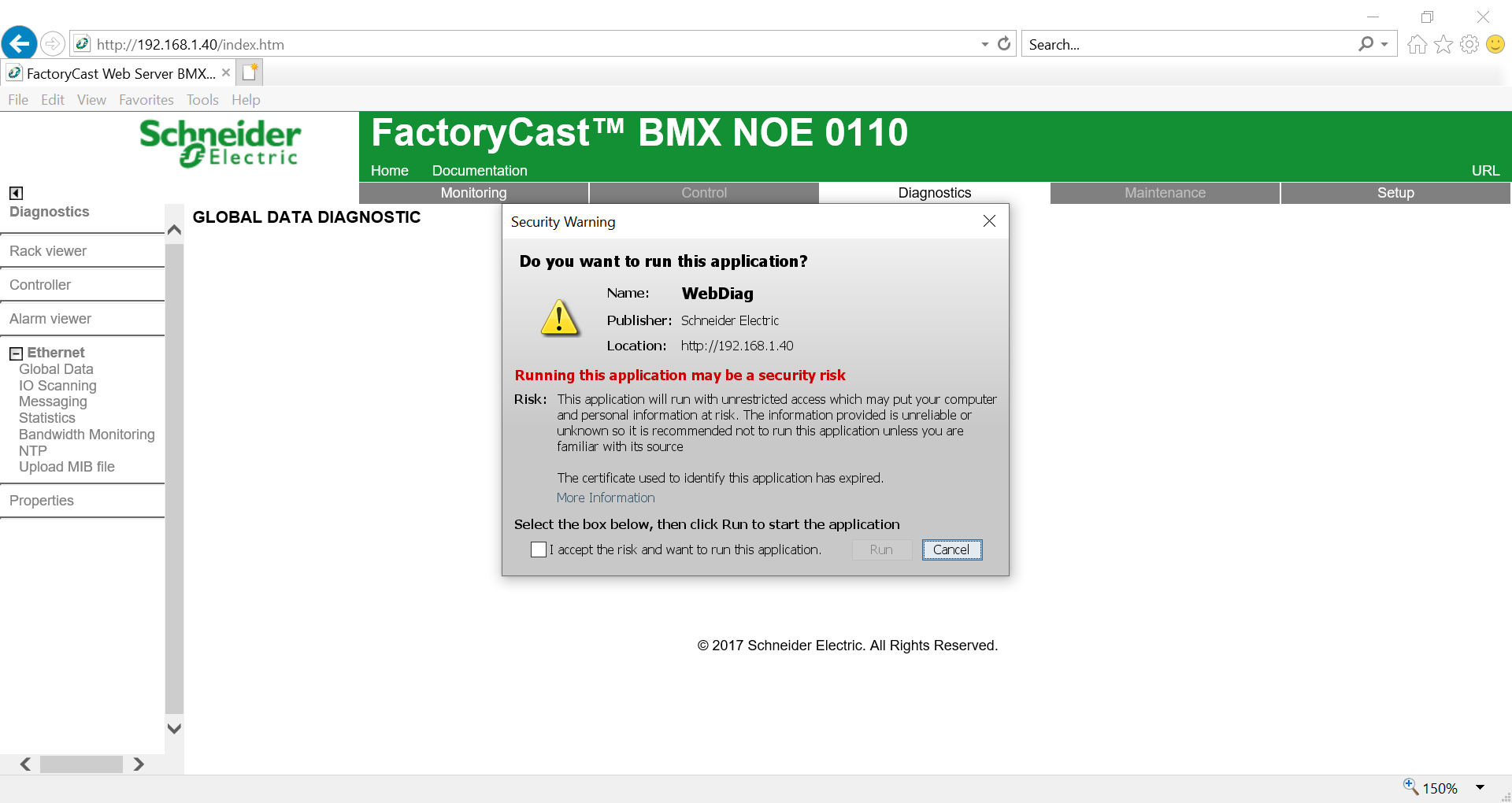Open Favorites star icon
This screenshot has width=1512, height=803.
[1443, 45]
